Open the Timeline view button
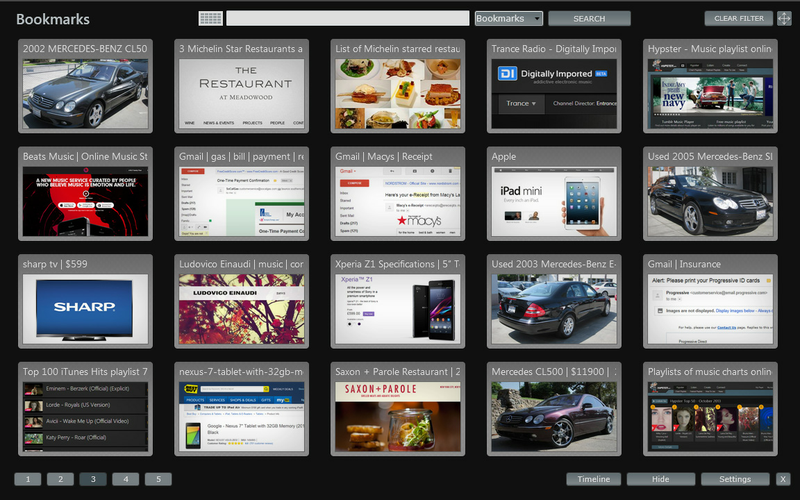800x500 pixels. click(593, 479)
